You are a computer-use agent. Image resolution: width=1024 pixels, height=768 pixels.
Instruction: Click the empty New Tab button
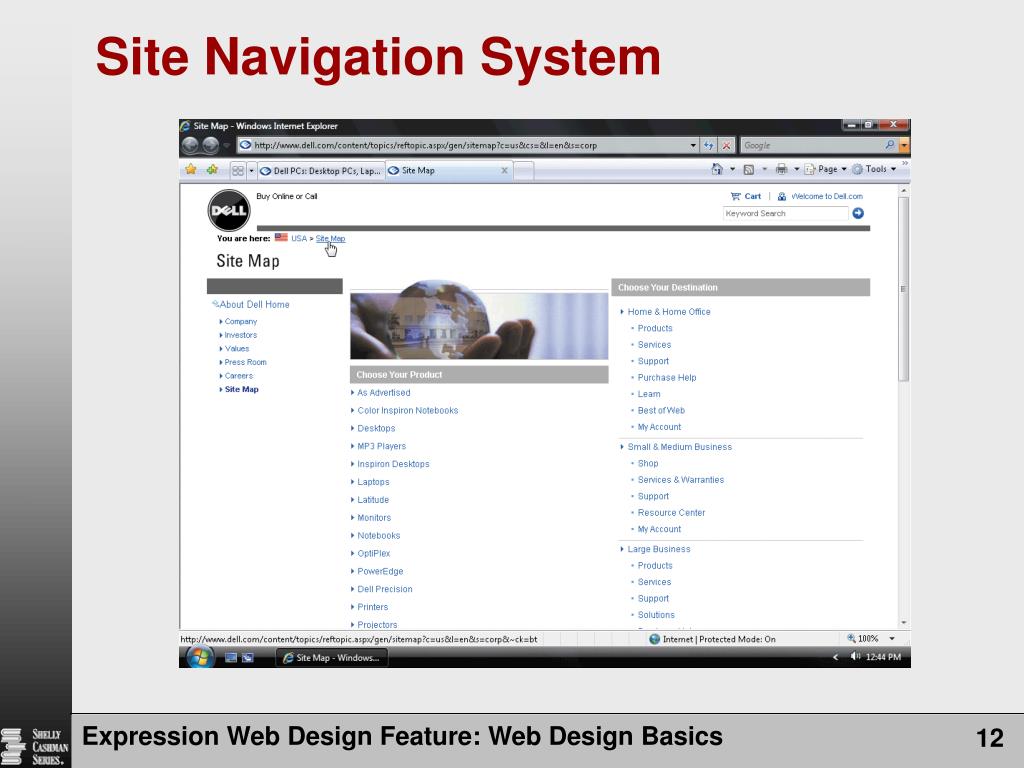[524, 171]
